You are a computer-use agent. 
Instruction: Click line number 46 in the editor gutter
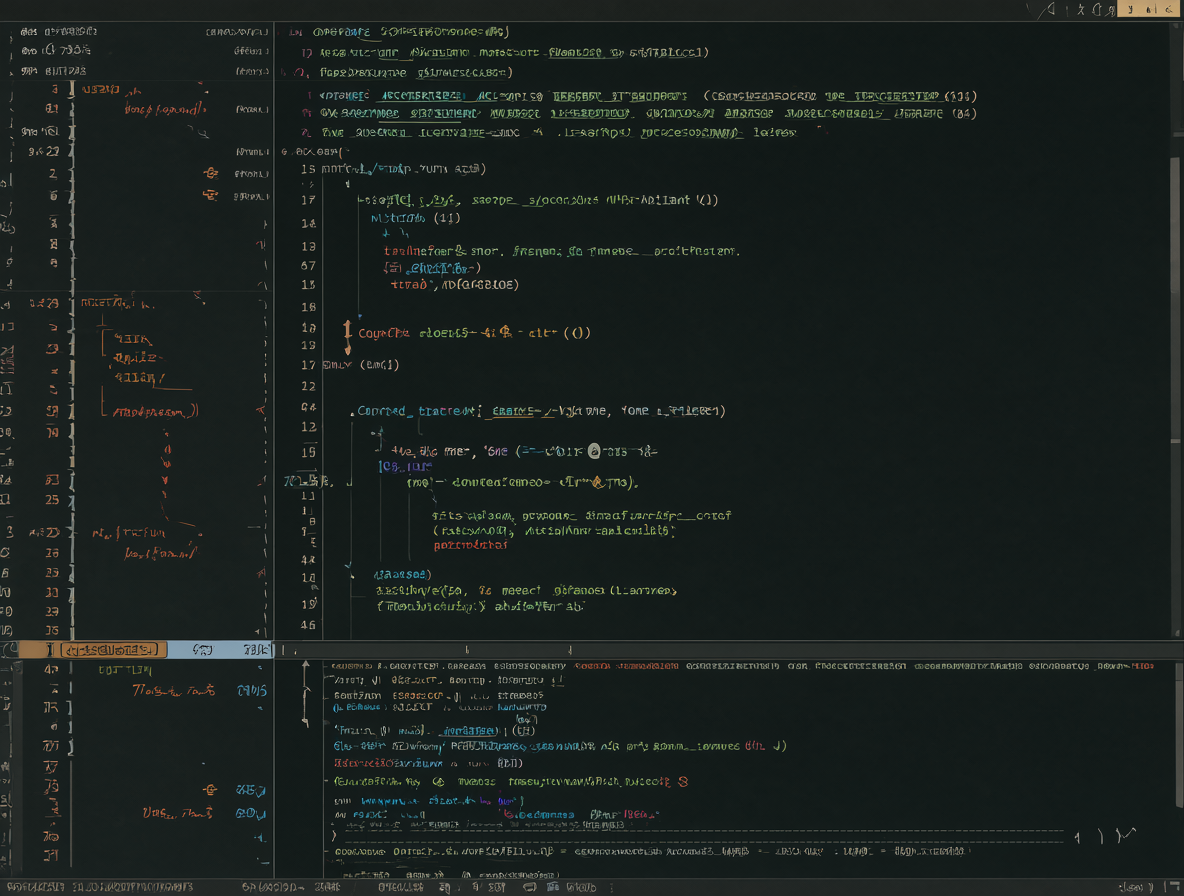tap(308, 624)
